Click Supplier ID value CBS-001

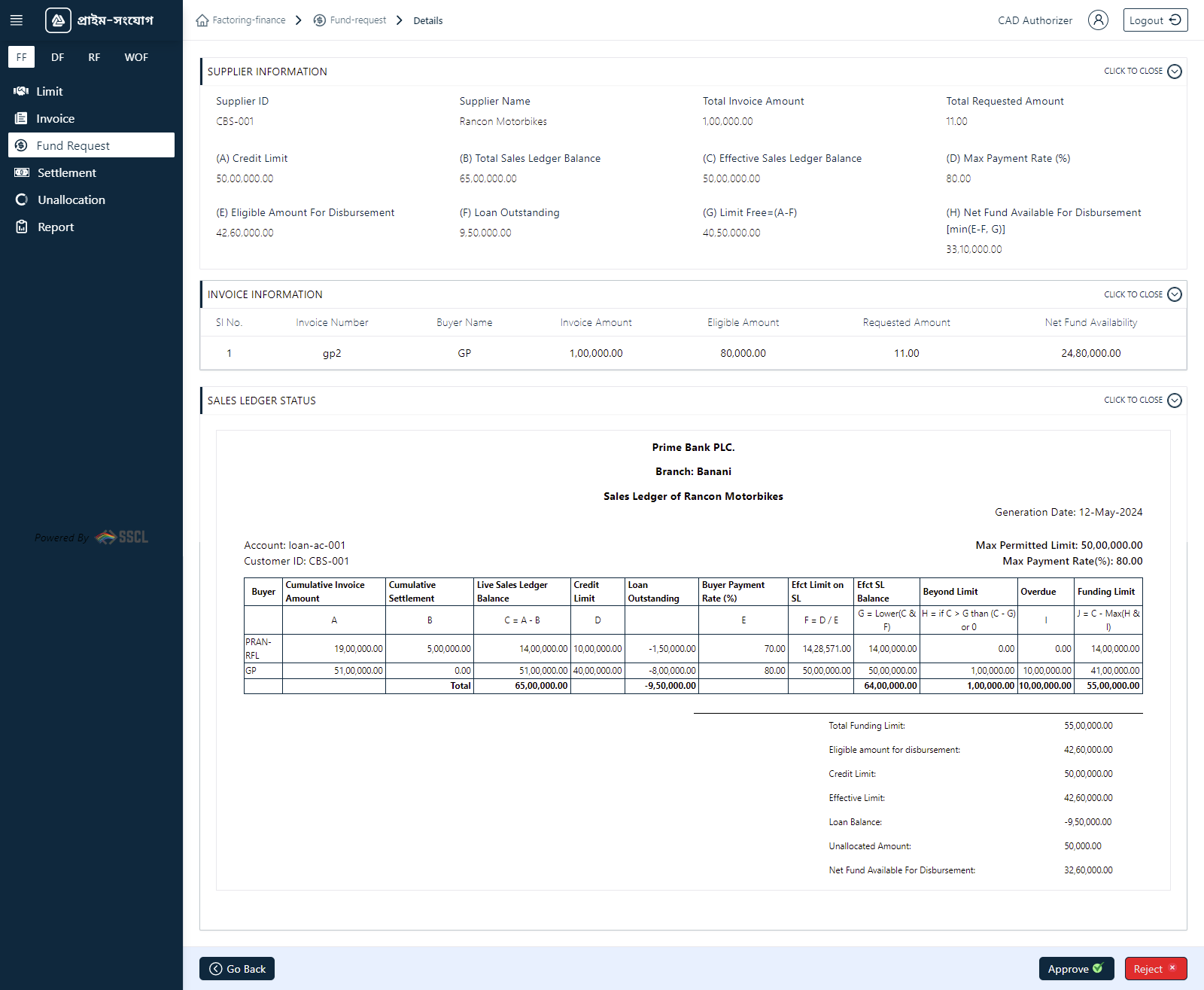pyautogui.click(x=235, y=121)
